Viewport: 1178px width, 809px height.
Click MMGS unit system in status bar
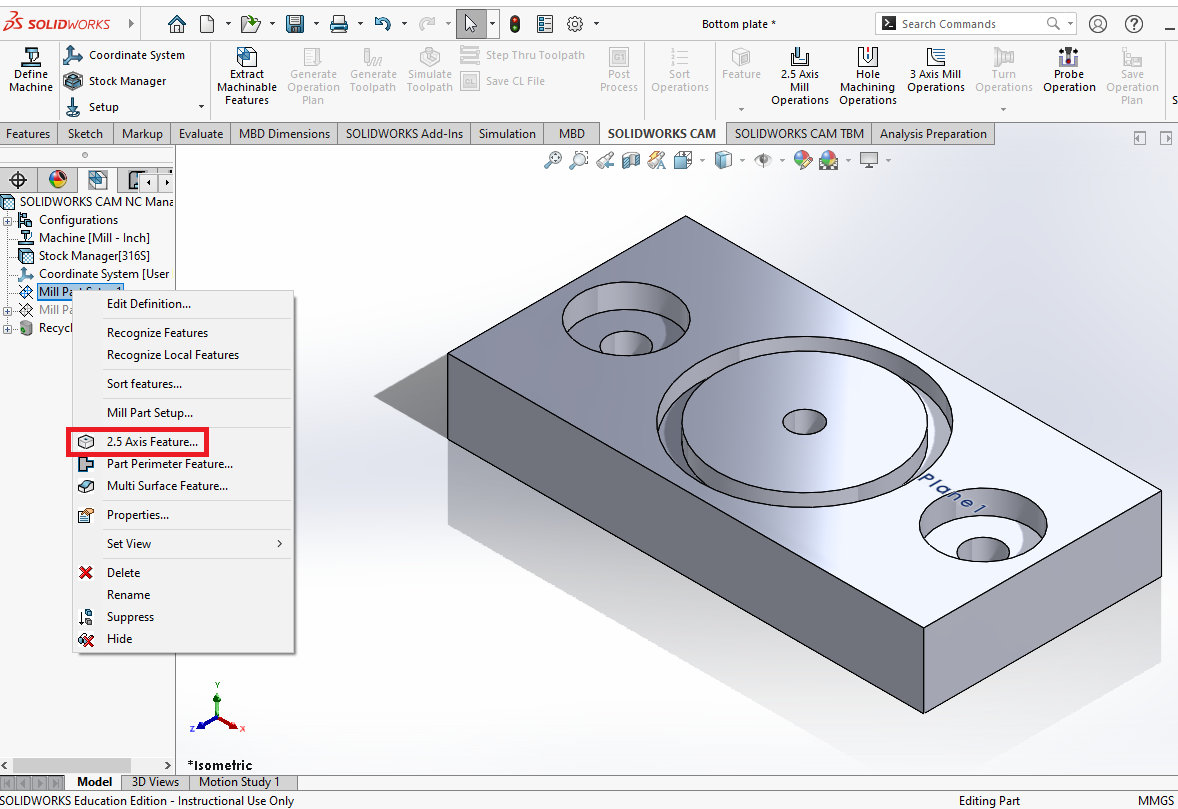(x=1155, y=801)
